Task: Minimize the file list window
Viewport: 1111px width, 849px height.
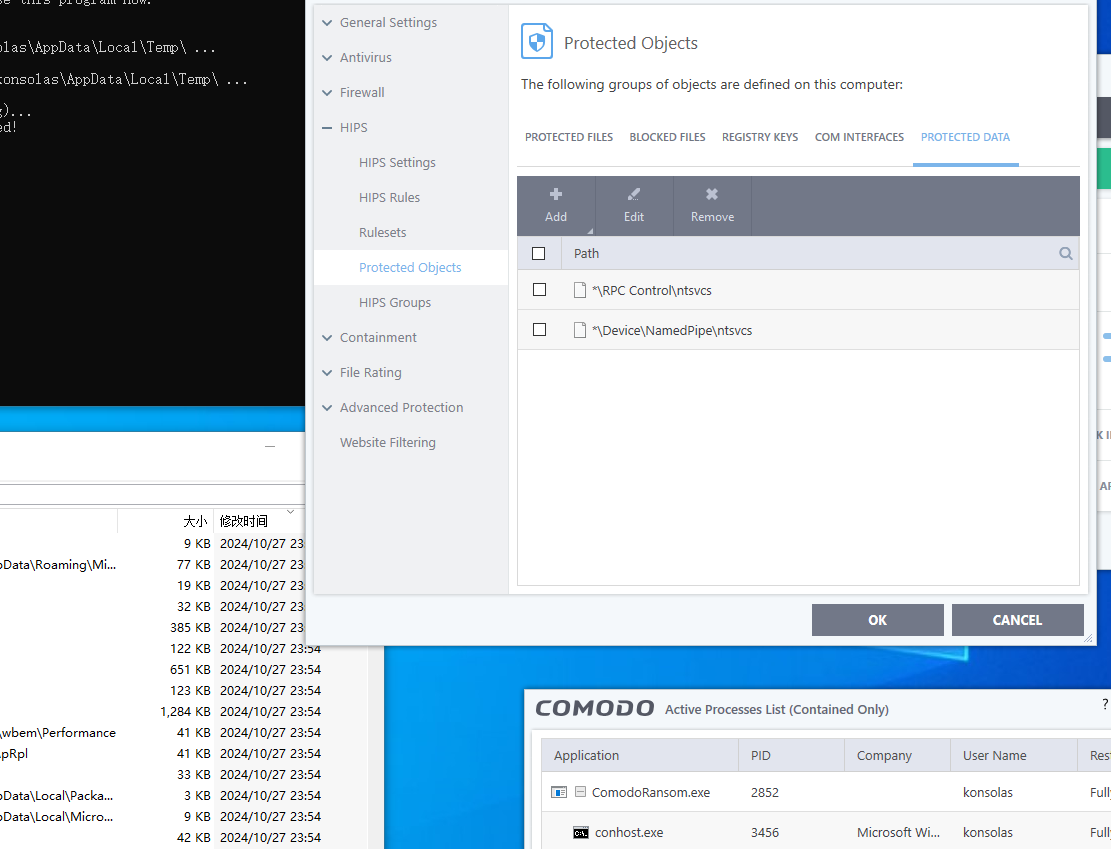Action: point(269,446)
